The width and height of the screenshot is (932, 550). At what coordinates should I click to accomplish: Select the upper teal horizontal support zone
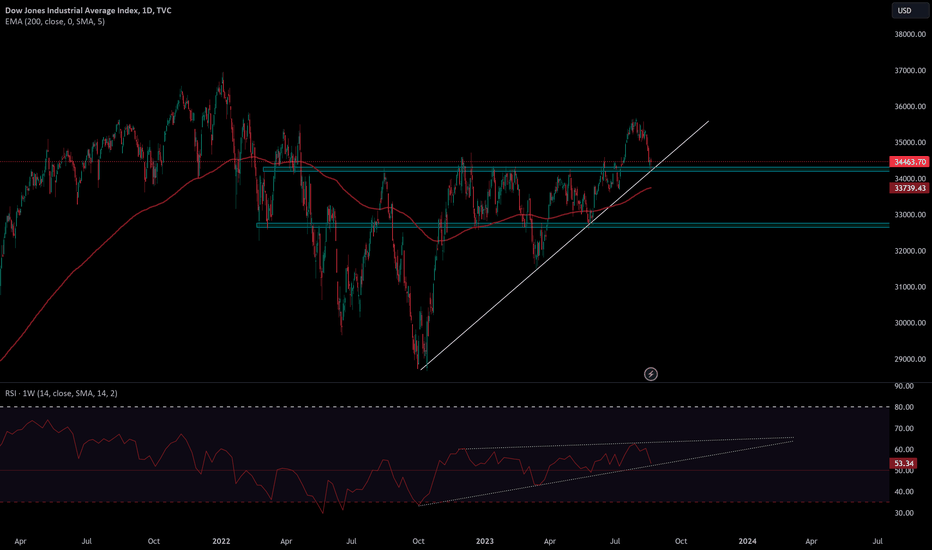coord(576,169)
